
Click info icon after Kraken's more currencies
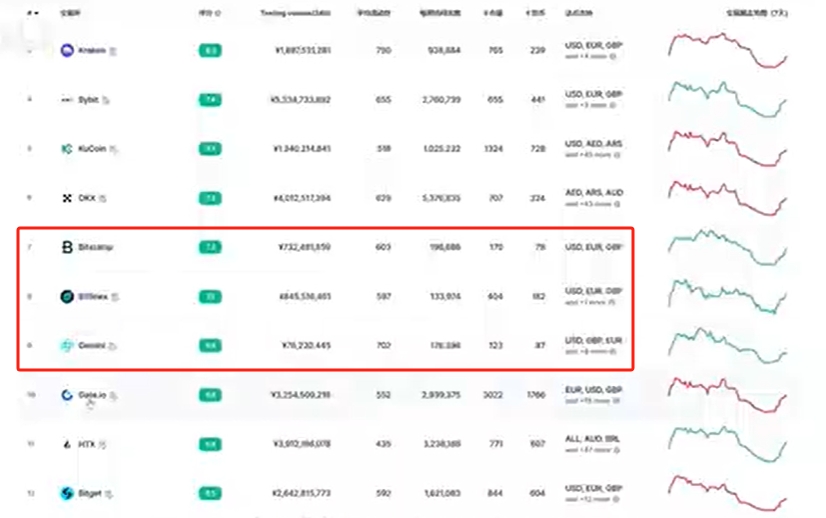613,56
